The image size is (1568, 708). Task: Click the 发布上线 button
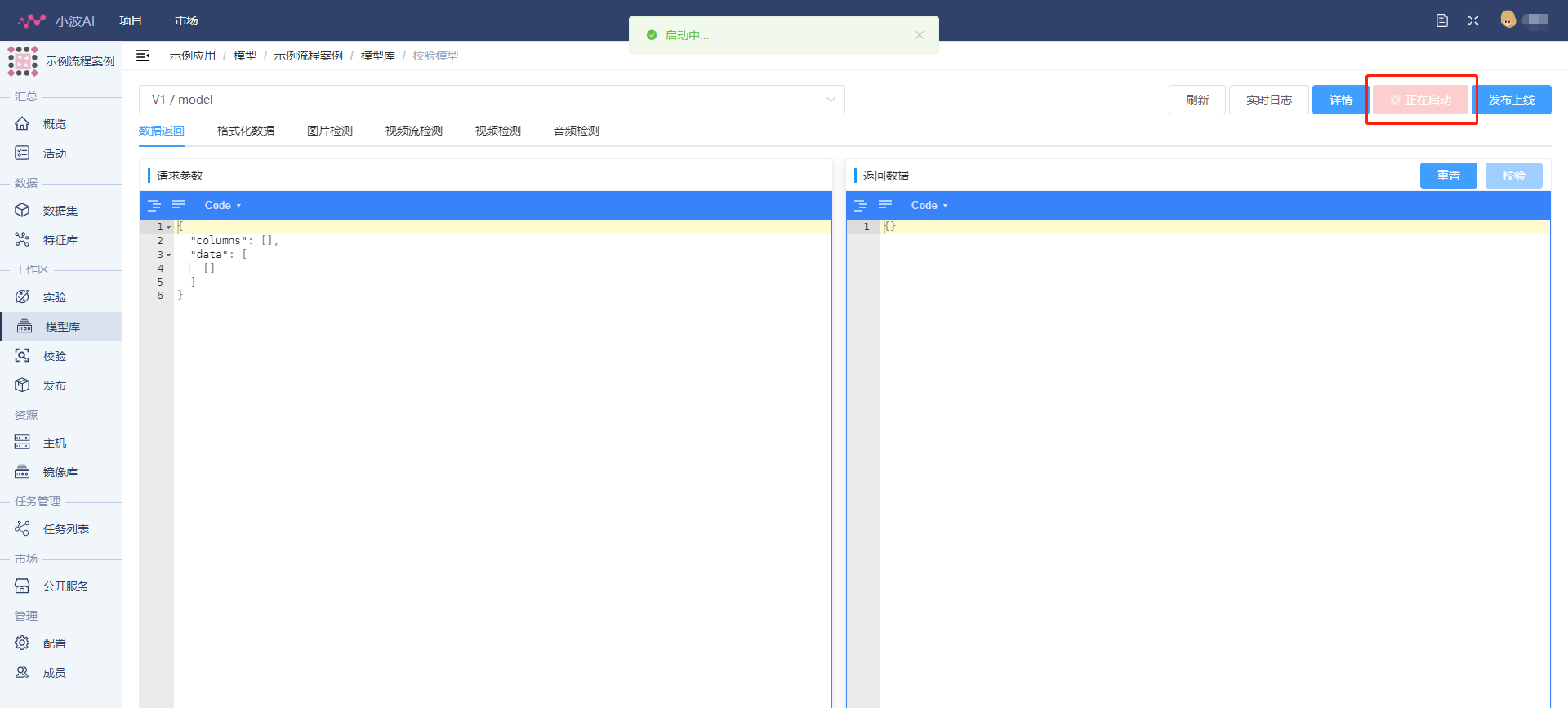pyautogui.click(x=1512, y=100)
